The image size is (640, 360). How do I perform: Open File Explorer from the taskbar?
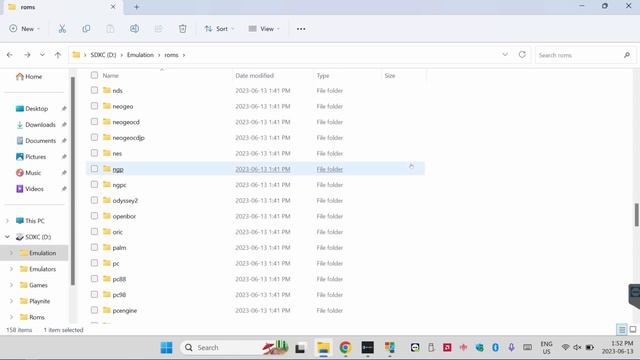tap(323, 347)
